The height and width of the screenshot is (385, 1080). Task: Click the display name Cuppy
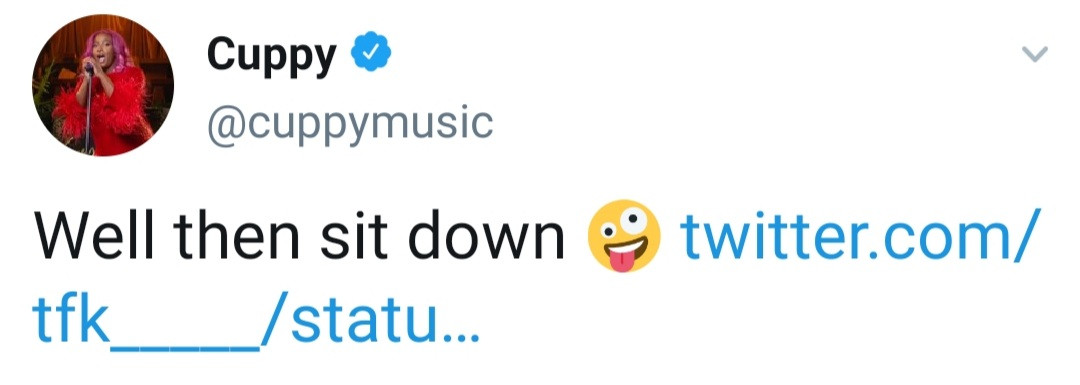click(x=271, y=55)
